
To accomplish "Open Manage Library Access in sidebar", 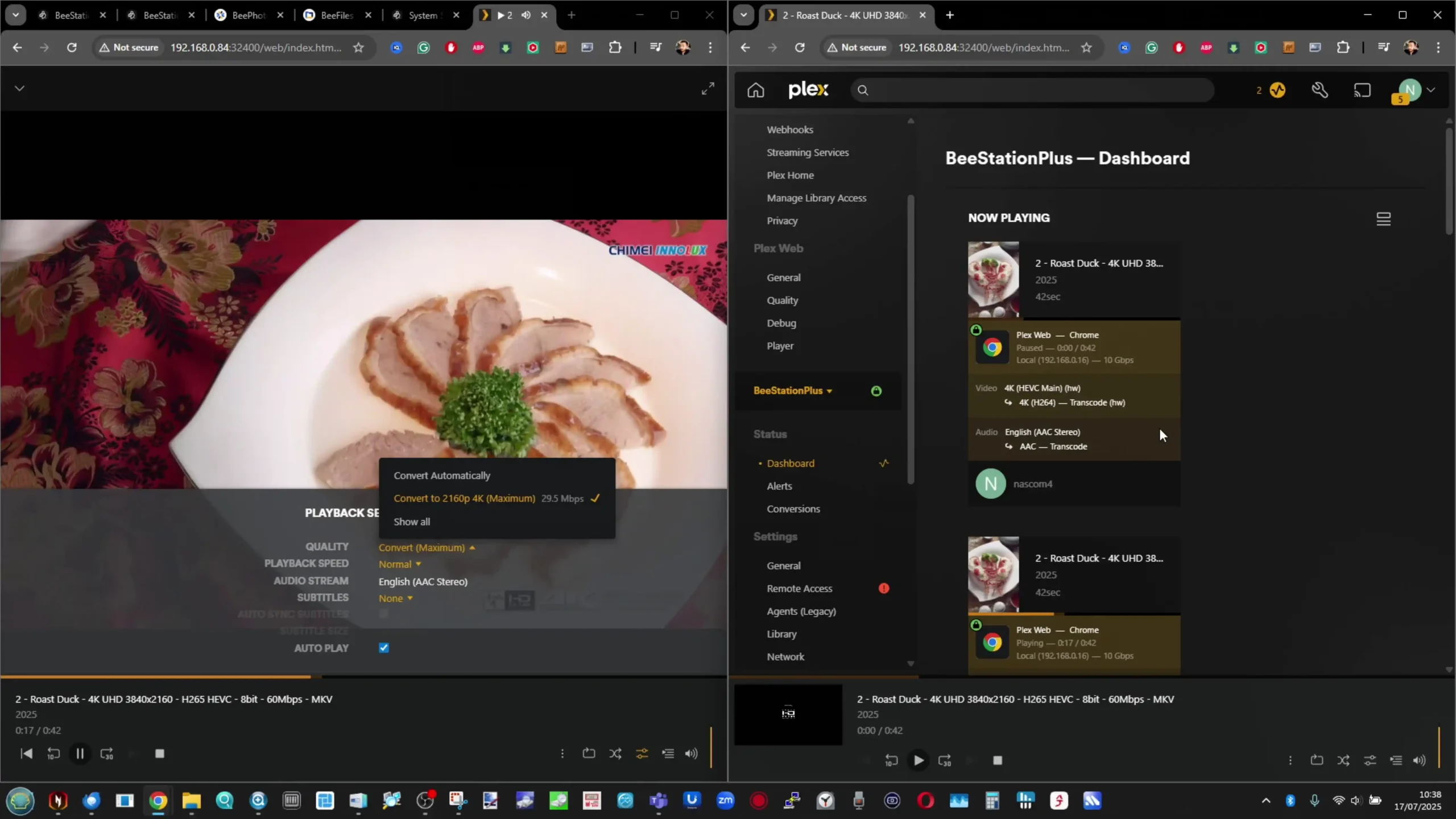I will tap(816, 198).
